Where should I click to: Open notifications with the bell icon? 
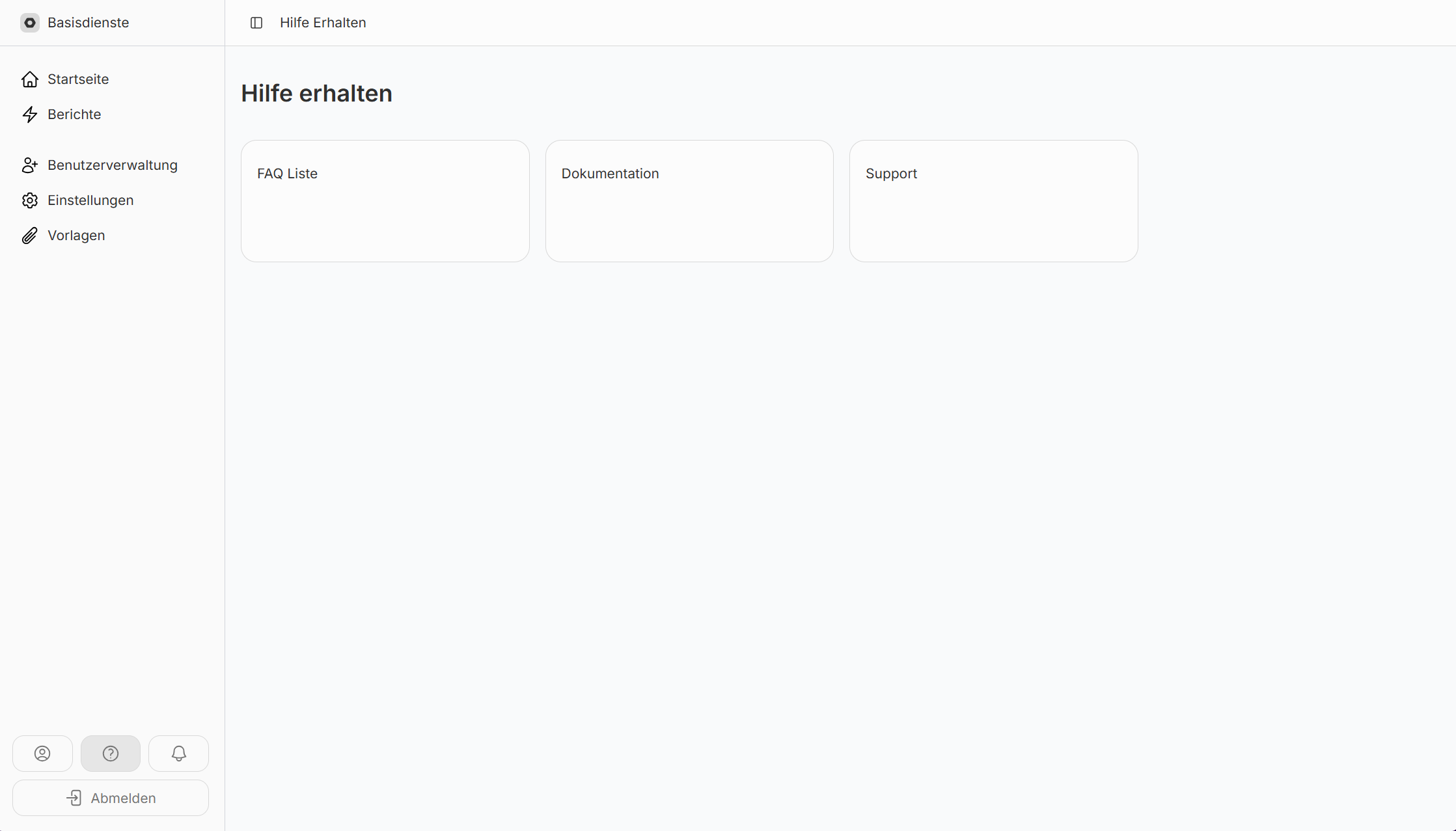[179, 754]
